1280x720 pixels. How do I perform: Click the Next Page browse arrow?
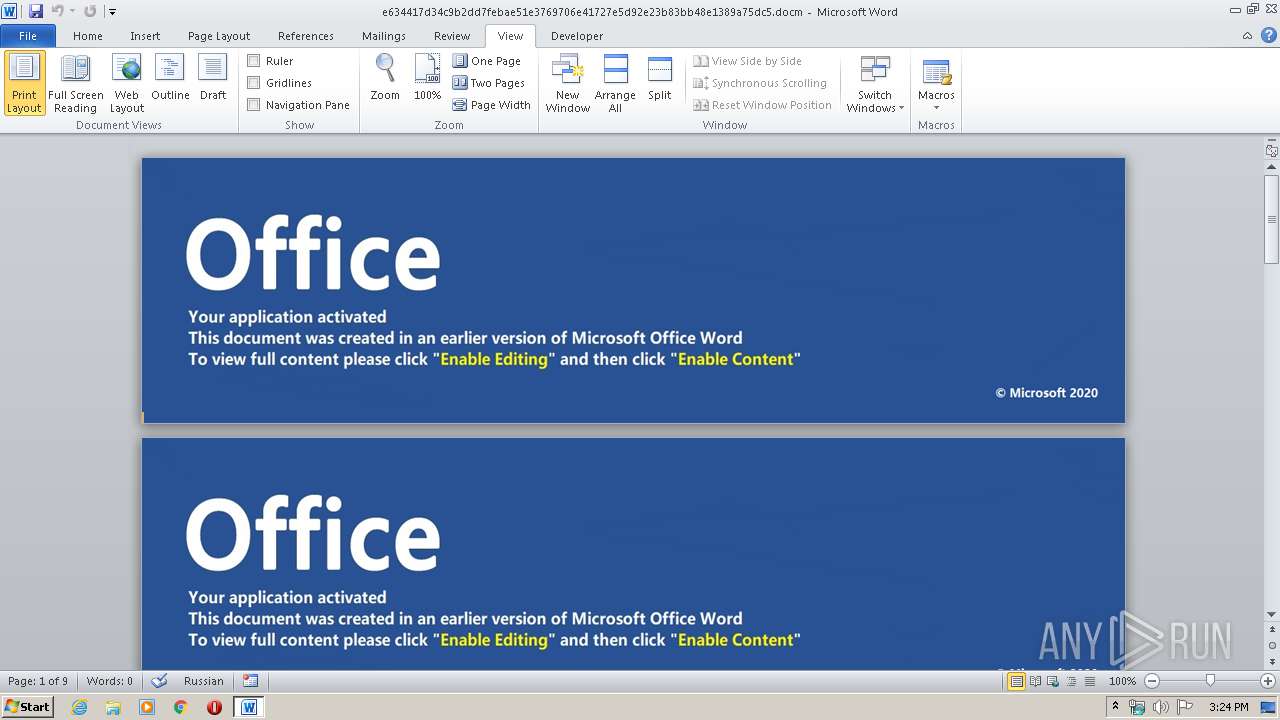[1271, 661]
